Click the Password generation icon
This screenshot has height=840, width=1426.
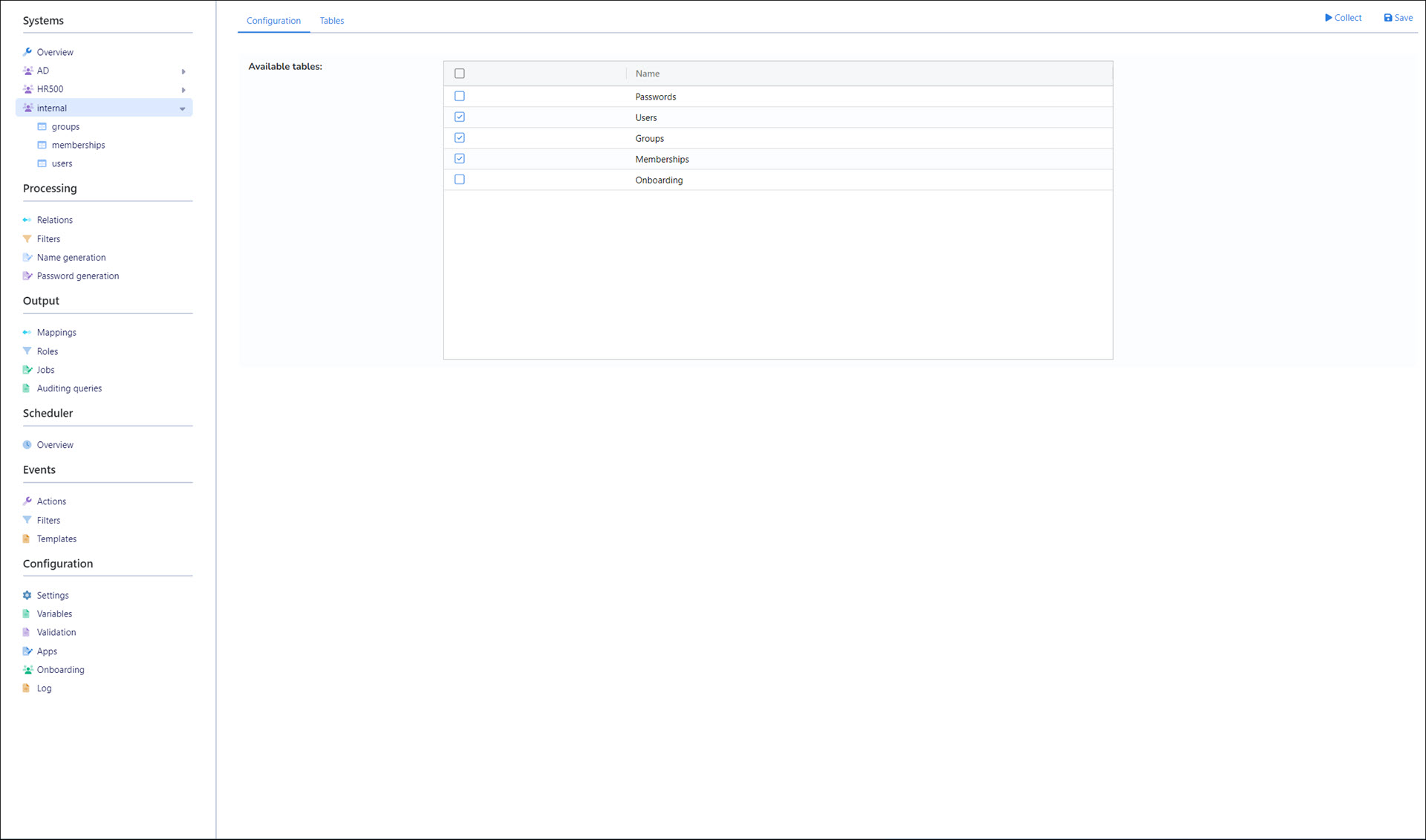tap(27, 276)
